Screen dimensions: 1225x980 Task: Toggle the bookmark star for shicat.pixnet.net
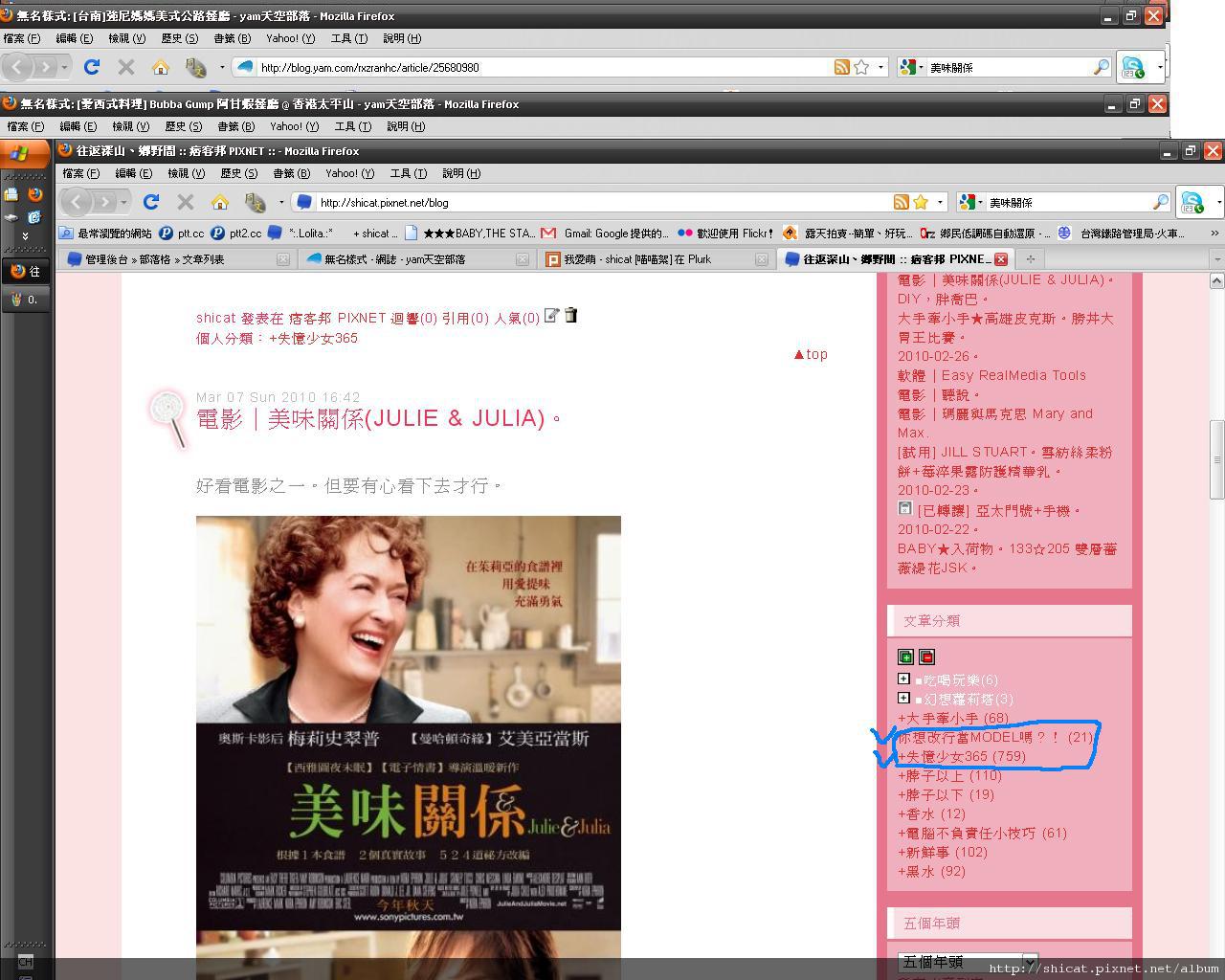coord(920,202)
